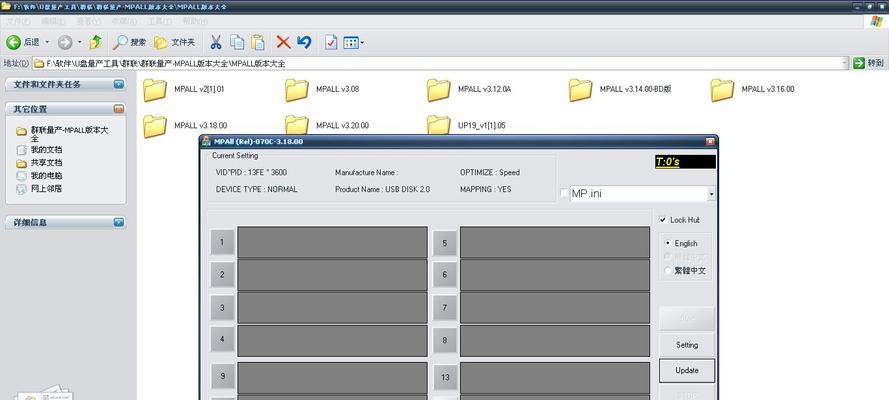
Task: Select the 繁體中文 radio button
Action: coord(668,271)
